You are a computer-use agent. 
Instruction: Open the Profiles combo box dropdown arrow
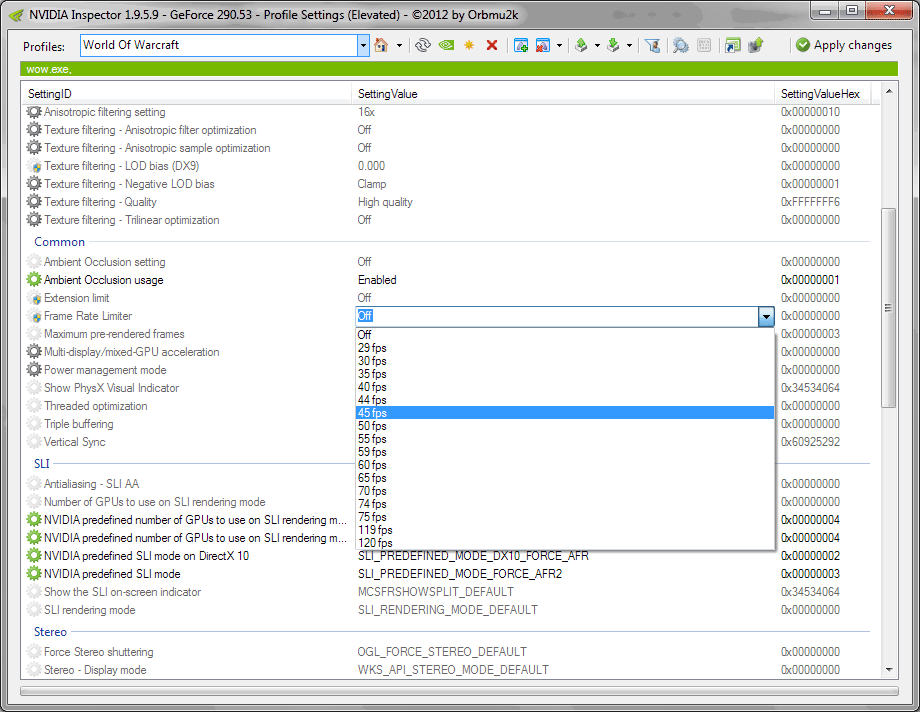click(x=363, y=46)
